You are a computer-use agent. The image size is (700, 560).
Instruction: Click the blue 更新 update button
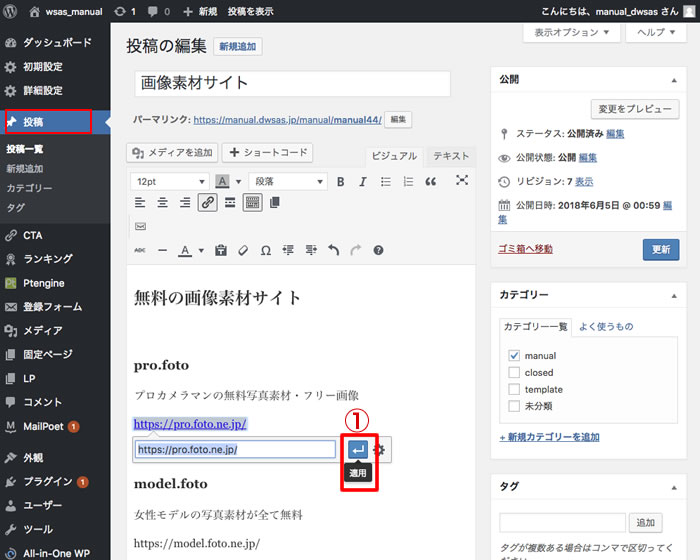tap(660, 250)
